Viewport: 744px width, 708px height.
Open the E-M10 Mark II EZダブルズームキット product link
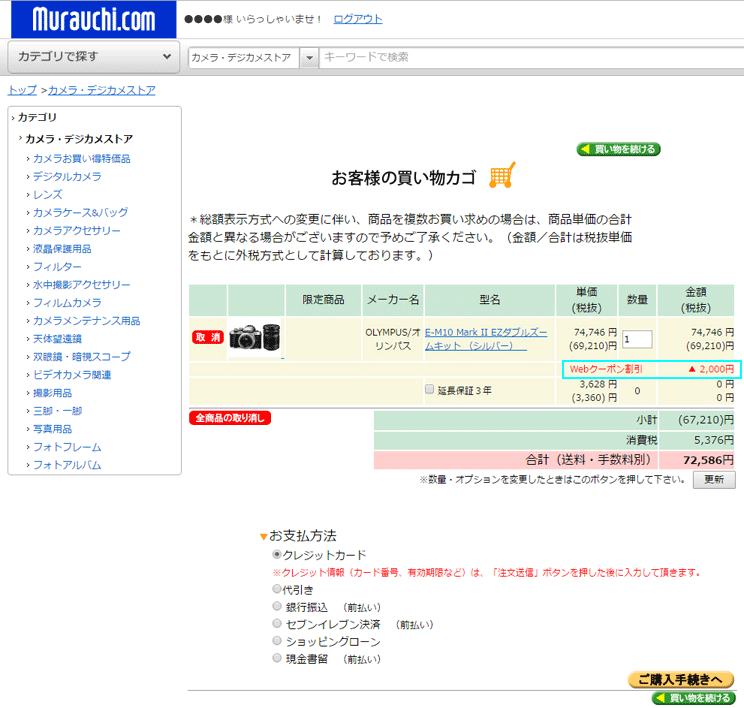click(486, 339)
